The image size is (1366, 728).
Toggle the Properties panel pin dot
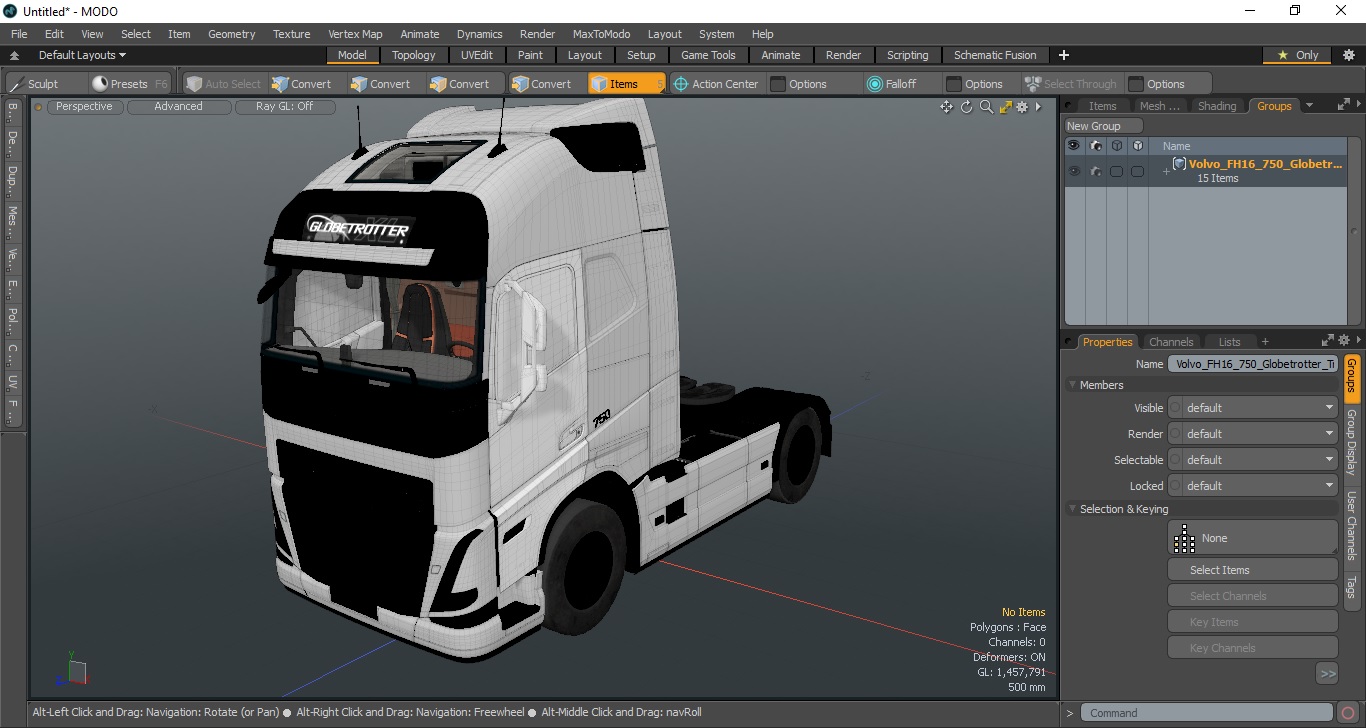[x=1070, y=342]
